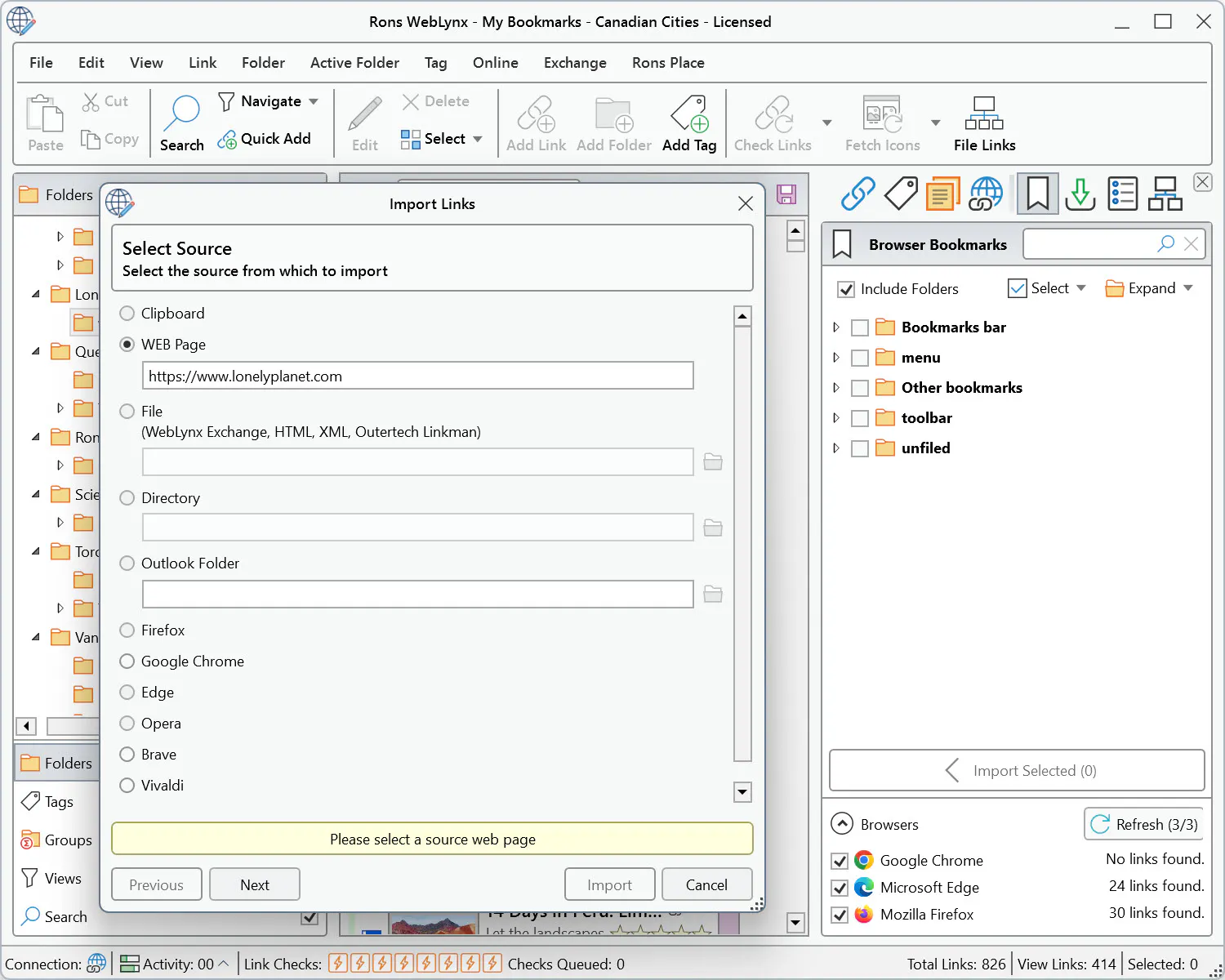
Task: Click the Quick Add toolbar item
Action: click(264, 139)
